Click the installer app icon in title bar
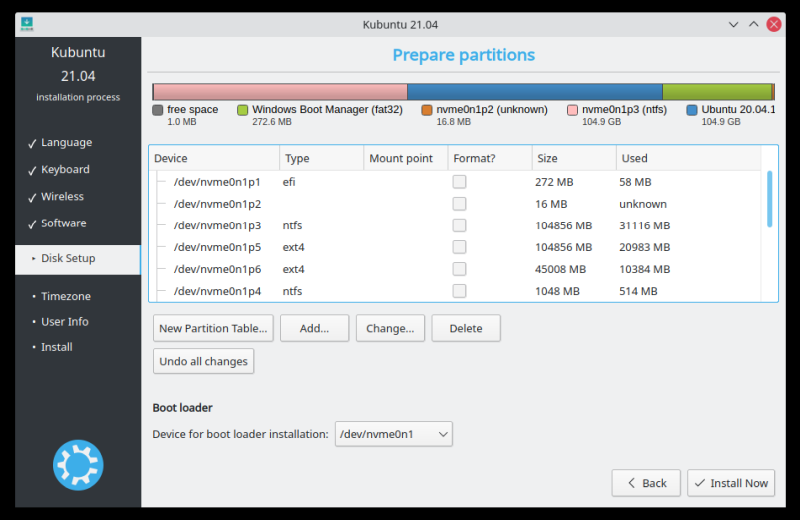 click(x=27, y=24)
